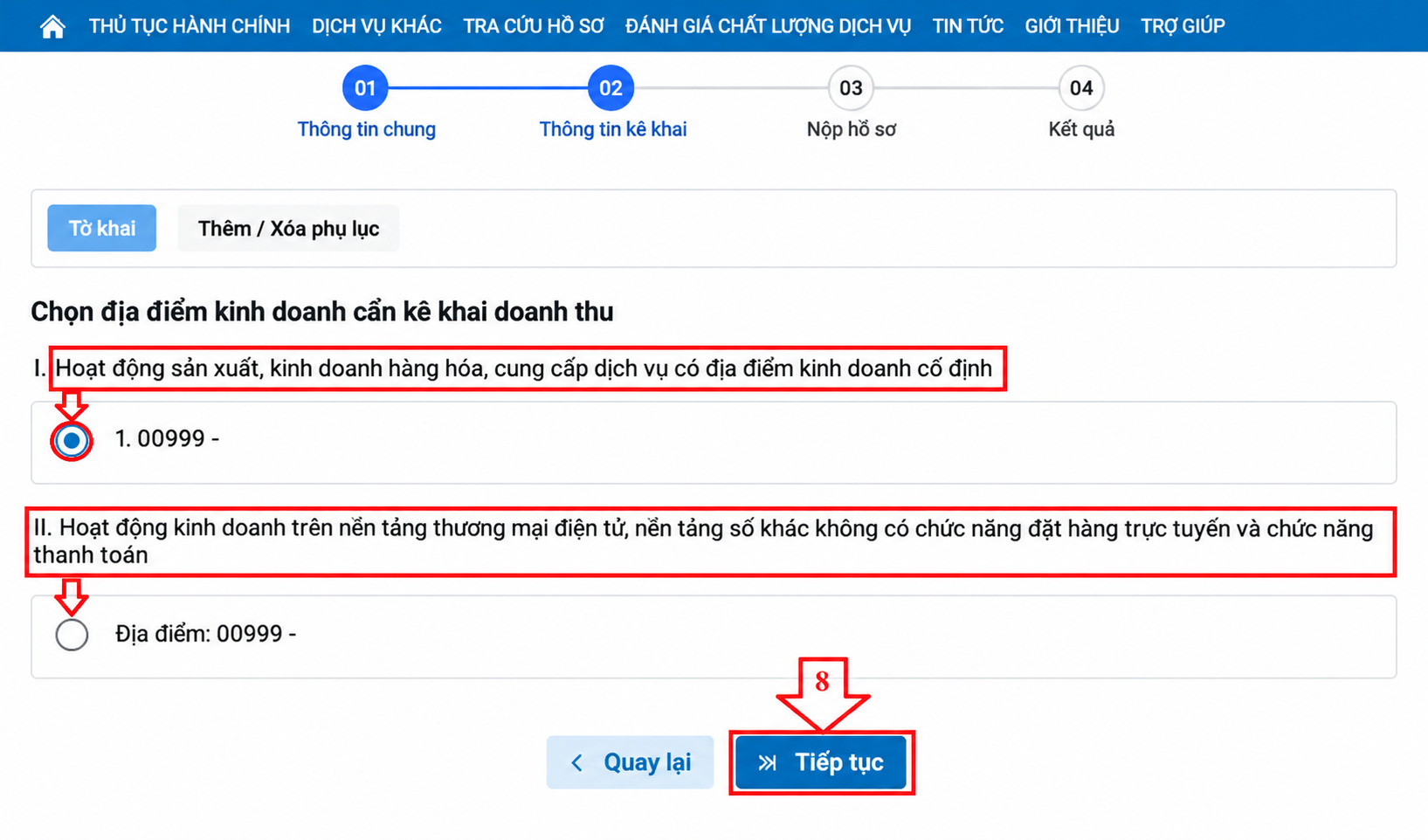The image size is (1428, 840).
Task: Click the Thông tin chung step label
Action: pos(367,129)
